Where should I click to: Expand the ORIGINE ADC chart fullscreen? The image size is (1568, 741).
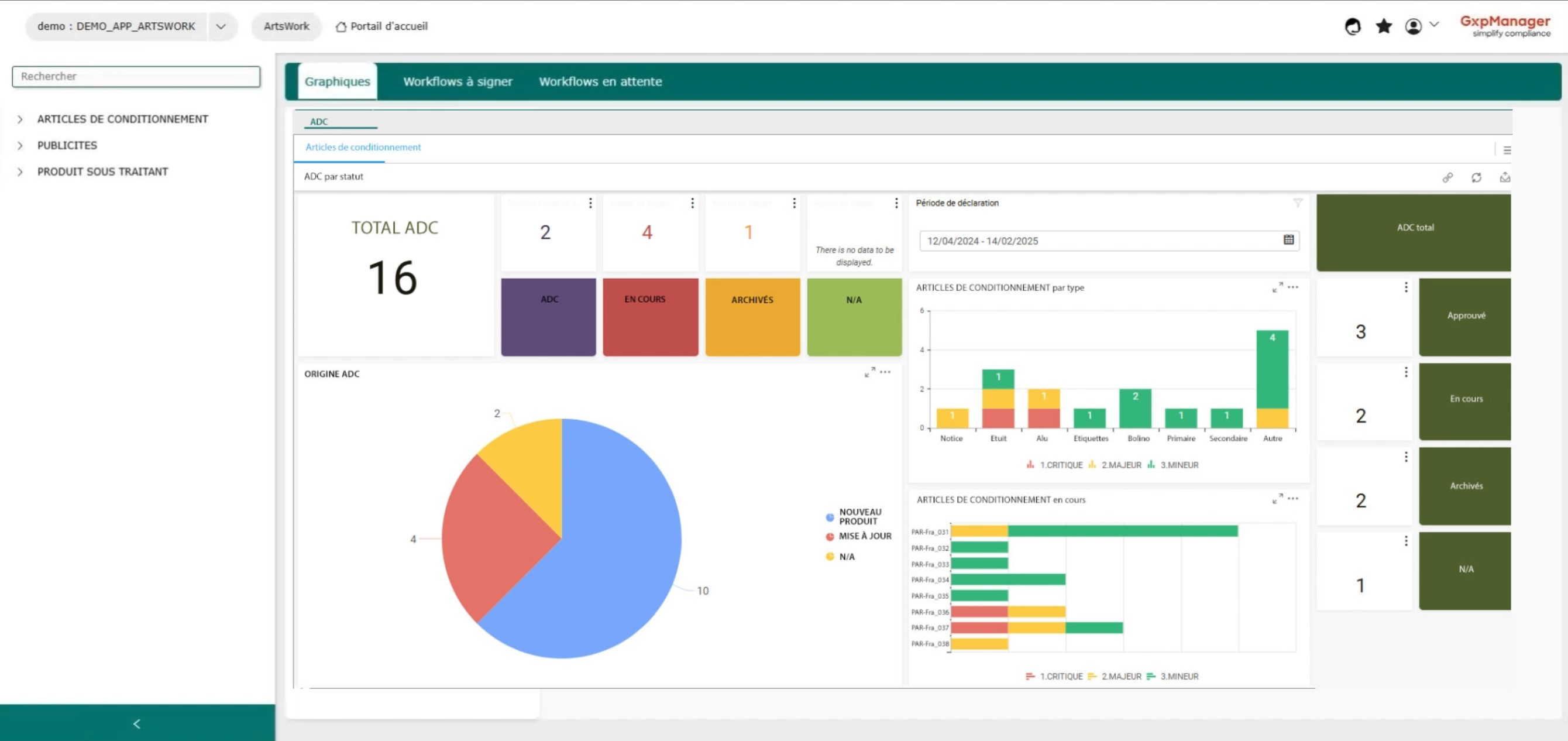870,372
